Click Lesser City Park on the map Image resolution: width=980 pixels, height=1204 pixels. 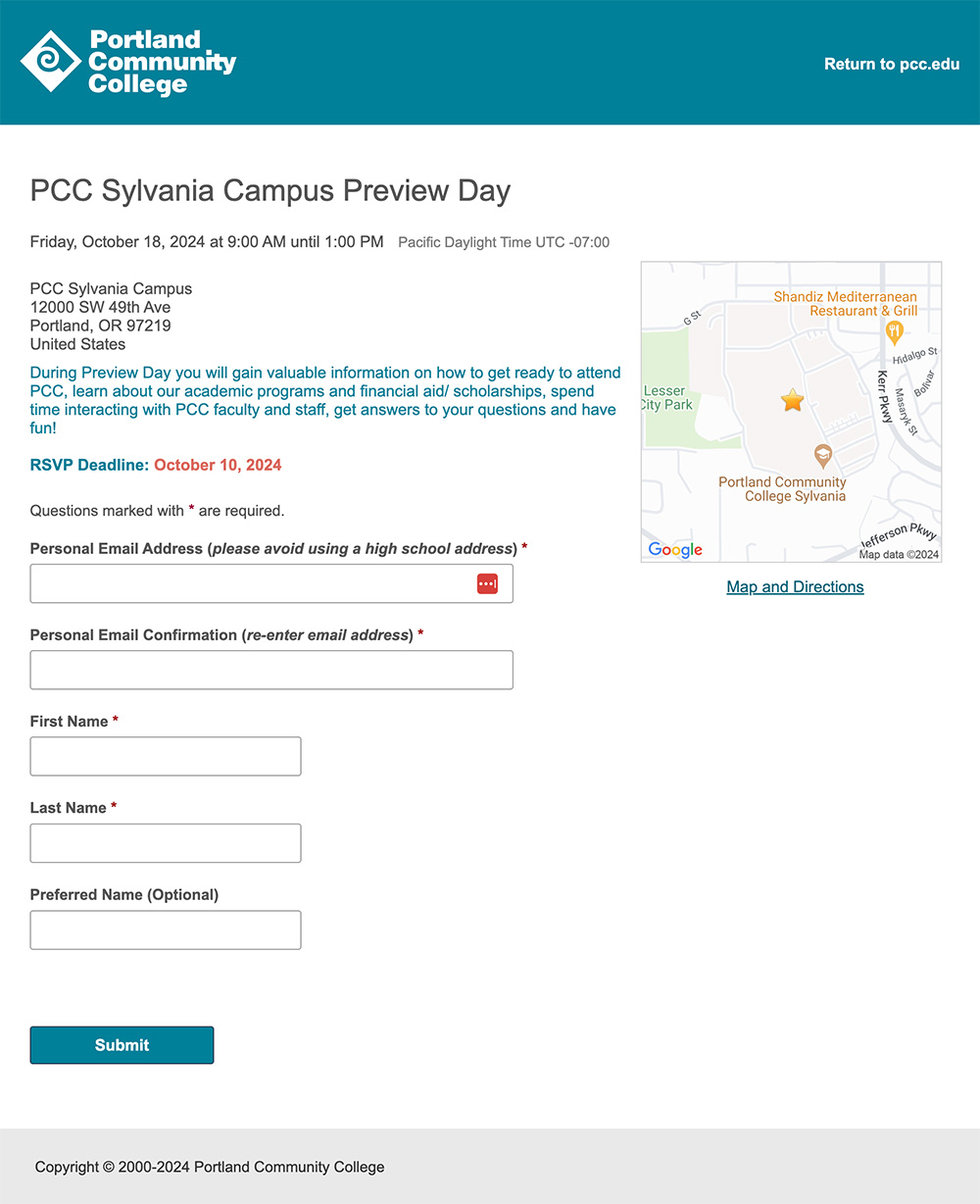(x=666, y=397)
